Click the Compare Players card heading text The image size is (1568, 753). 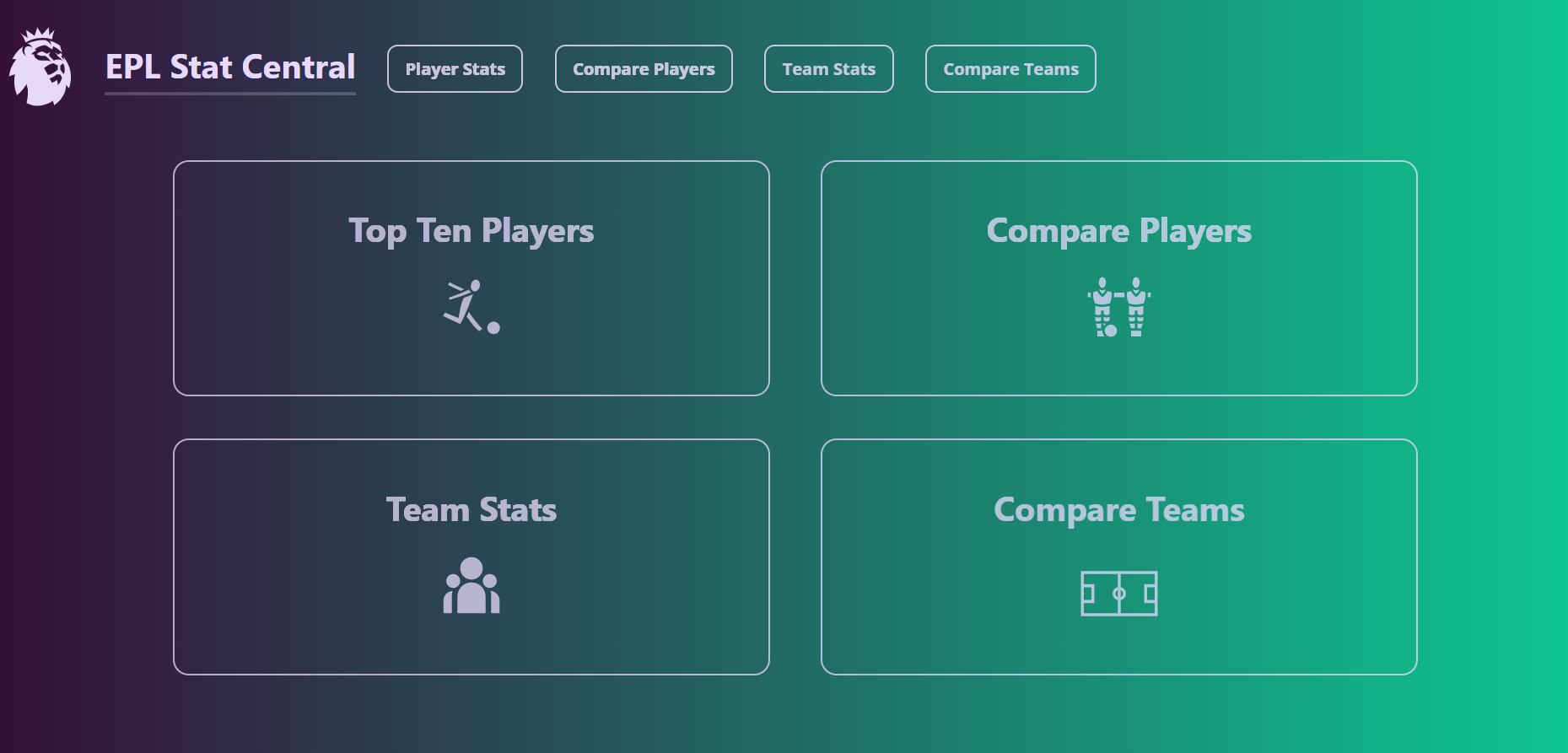point(1119,230)
